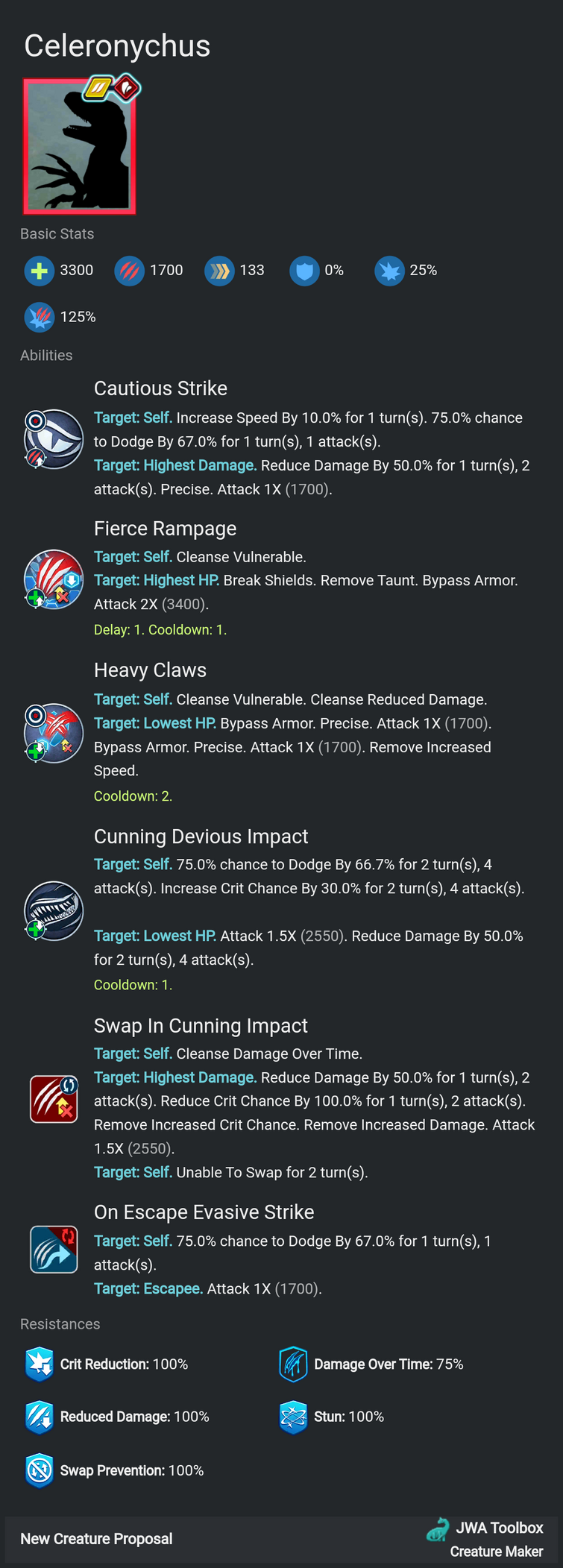Image resolution: width=563 pixels, height=1568 pixels.
Task: Click the red fierce class badge on portrait
Action: click(x=127, y=88)
